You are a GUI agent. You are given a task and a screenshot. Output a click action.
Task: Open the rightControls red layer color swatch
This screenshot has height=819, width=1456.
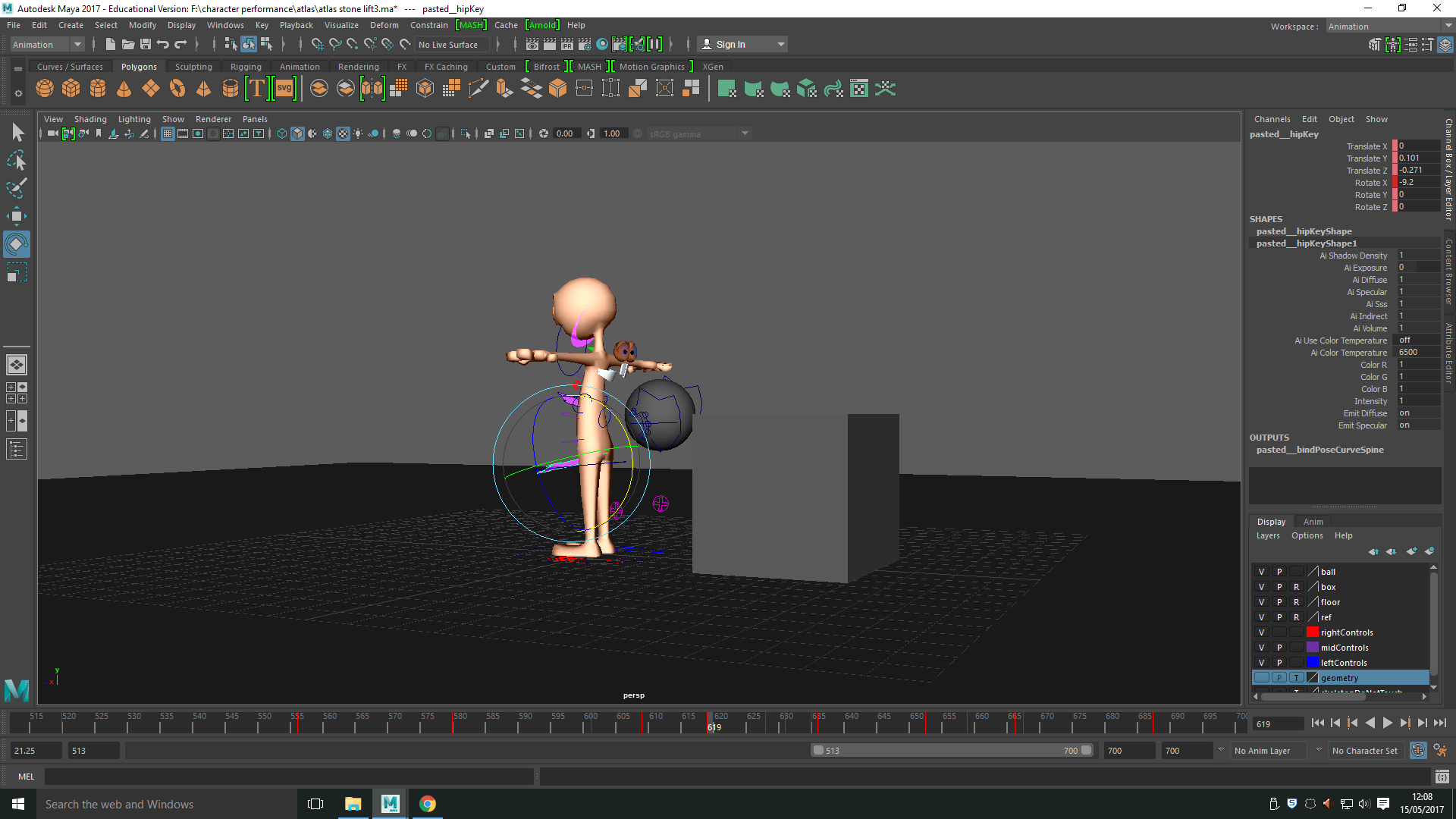1313,632
